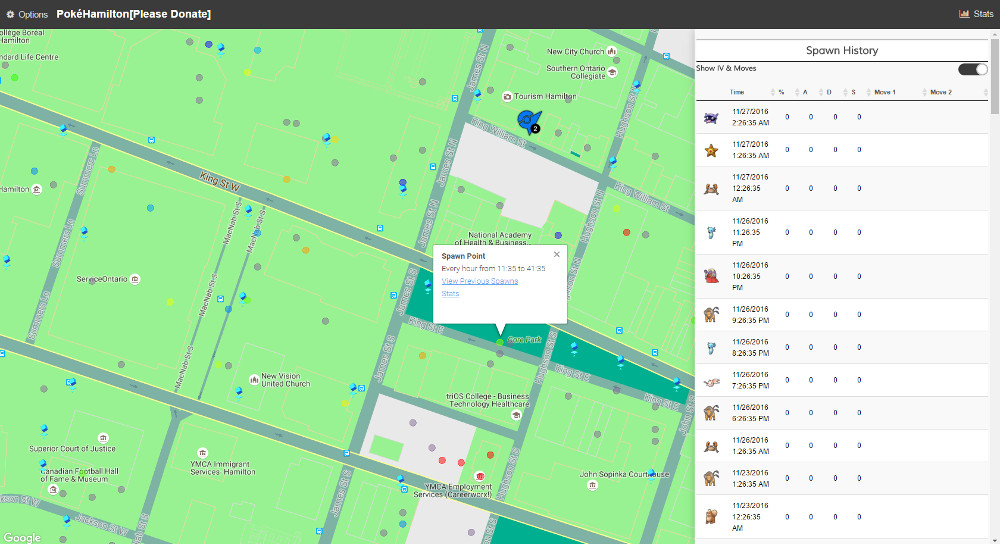Toggle the Show IV & Moves switch
The height and width of the screenshot is (544, 1000).
pos(972,69)
